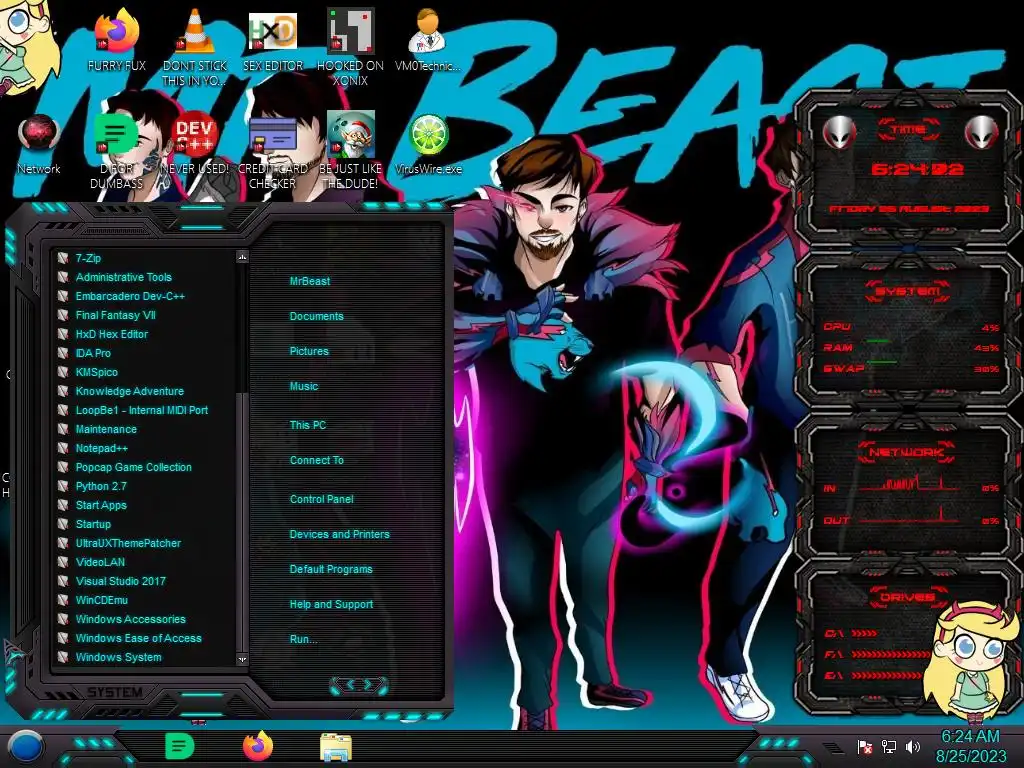Open the volume speaker tray icon

[x=913, y=746]
